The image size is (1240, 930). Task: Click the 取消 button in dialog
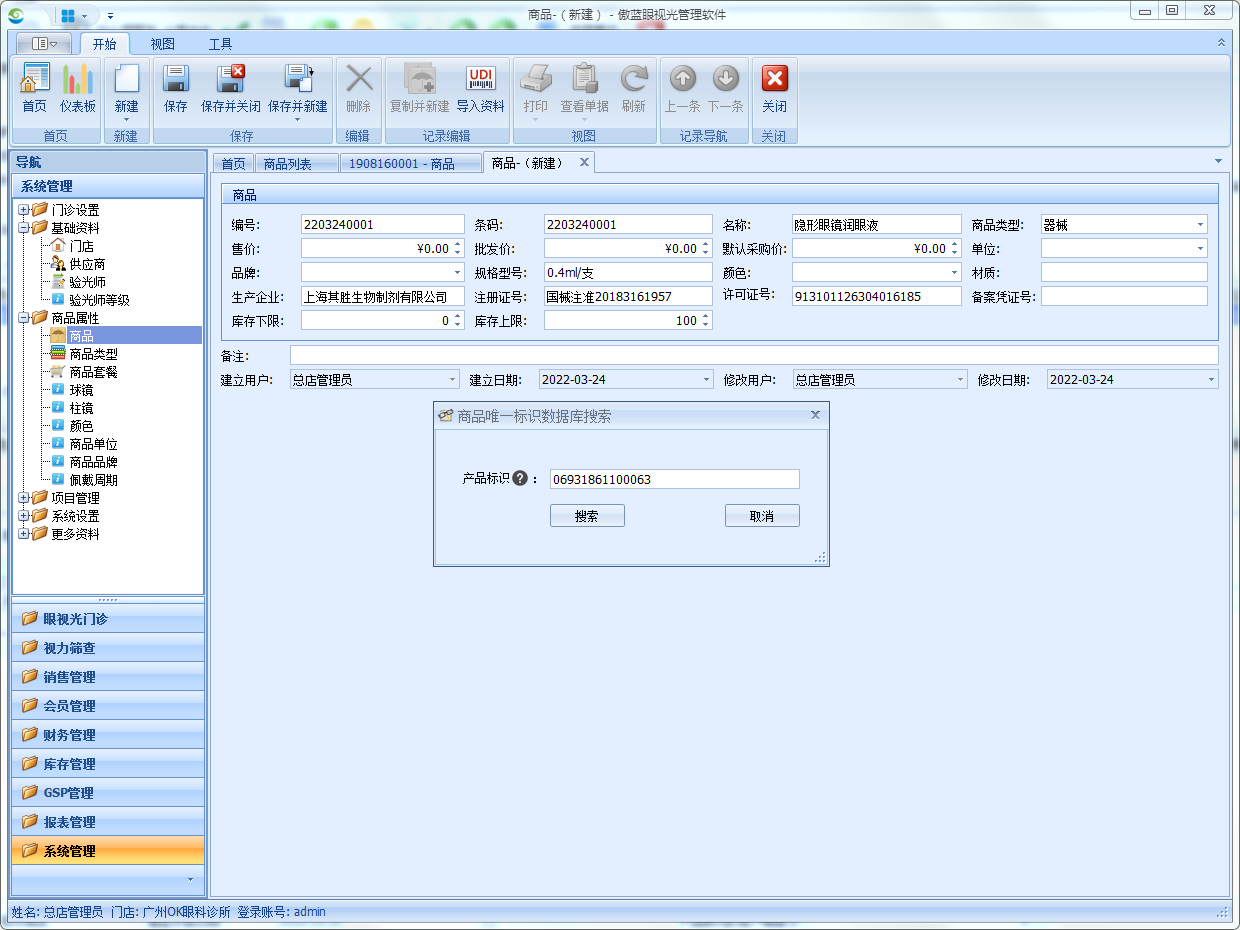pyautogui.click(x=762, y=516)
